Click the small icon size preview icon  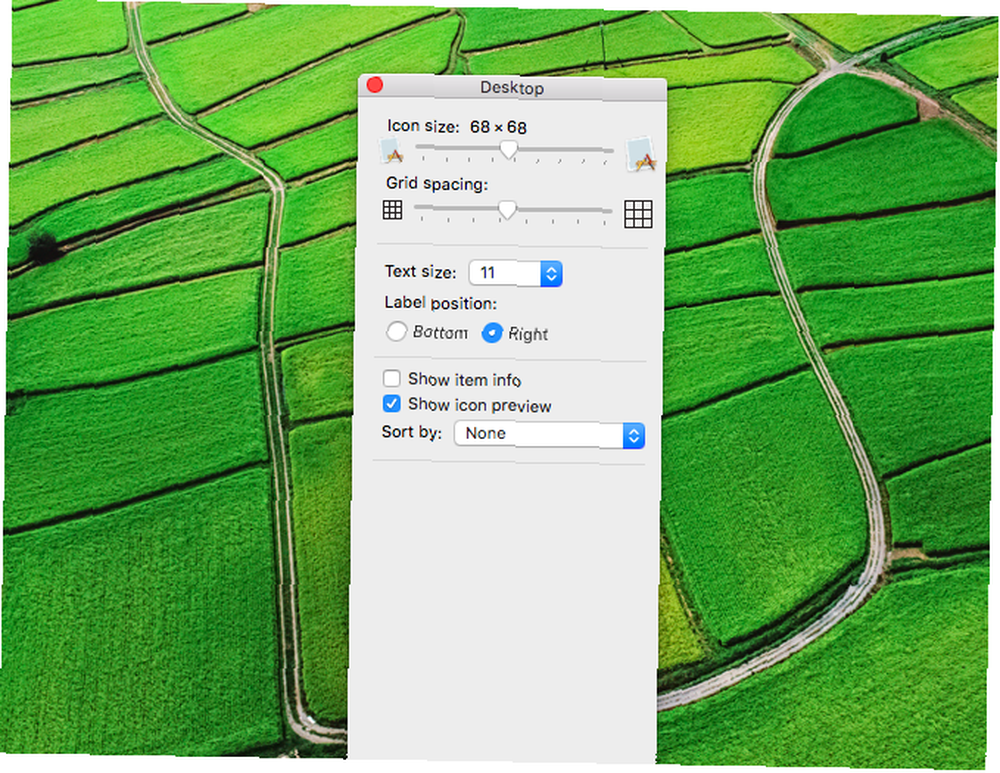point(391,151)
